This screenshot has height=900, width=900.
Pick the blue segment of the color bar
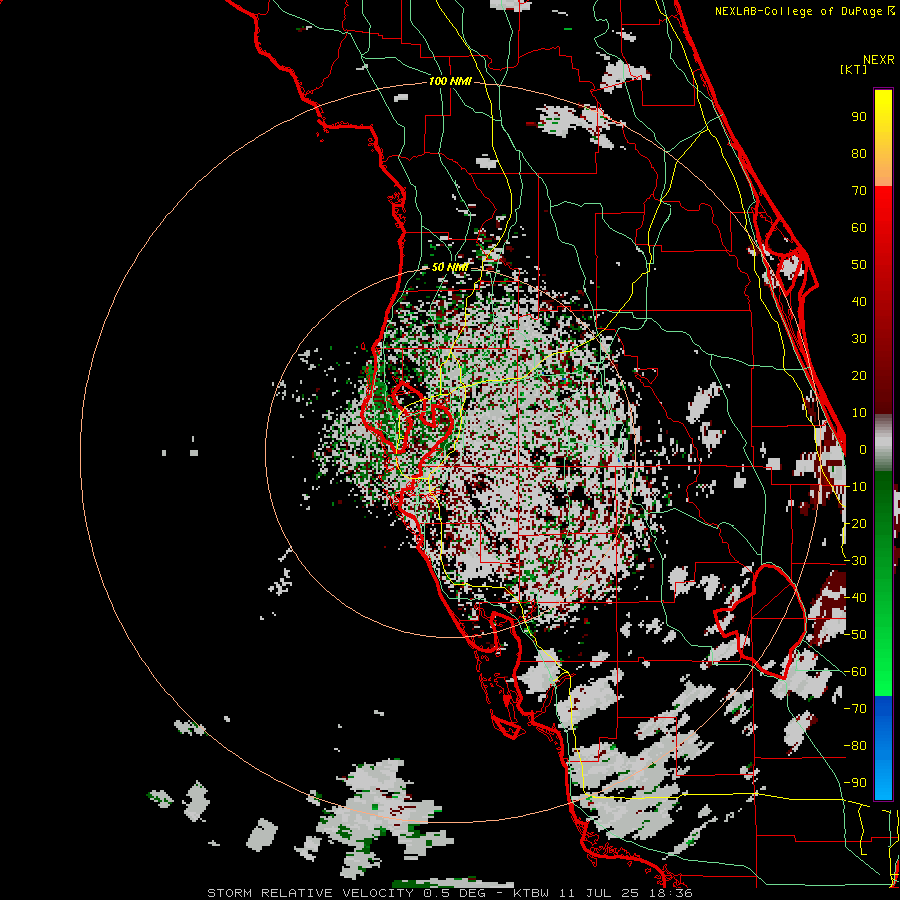[x=883, y=747]
